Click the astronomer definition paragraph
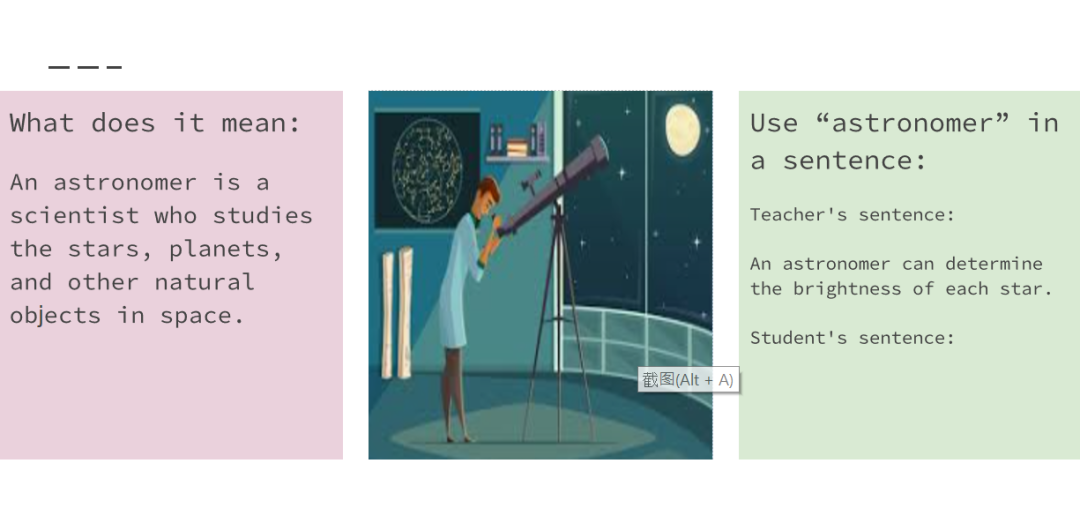 coord(161,249)
